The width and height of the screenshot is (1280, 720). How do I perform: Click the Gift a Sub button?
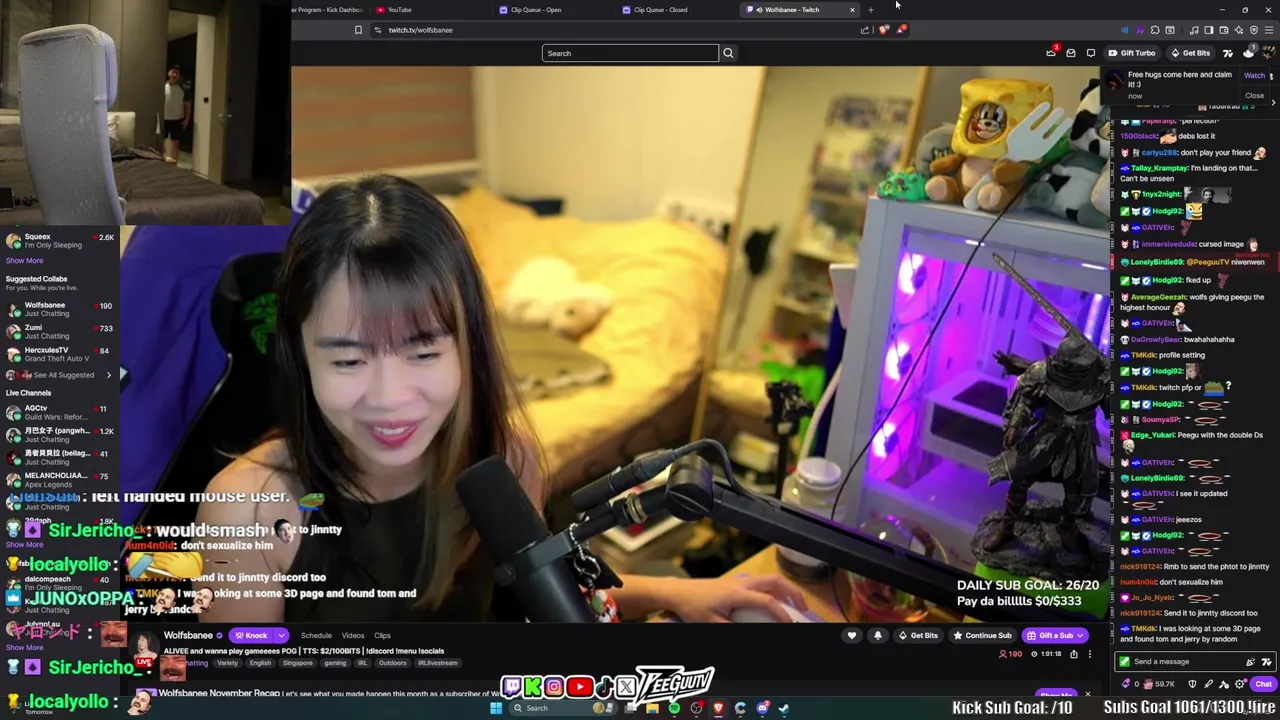click(x=1056, y=636)
